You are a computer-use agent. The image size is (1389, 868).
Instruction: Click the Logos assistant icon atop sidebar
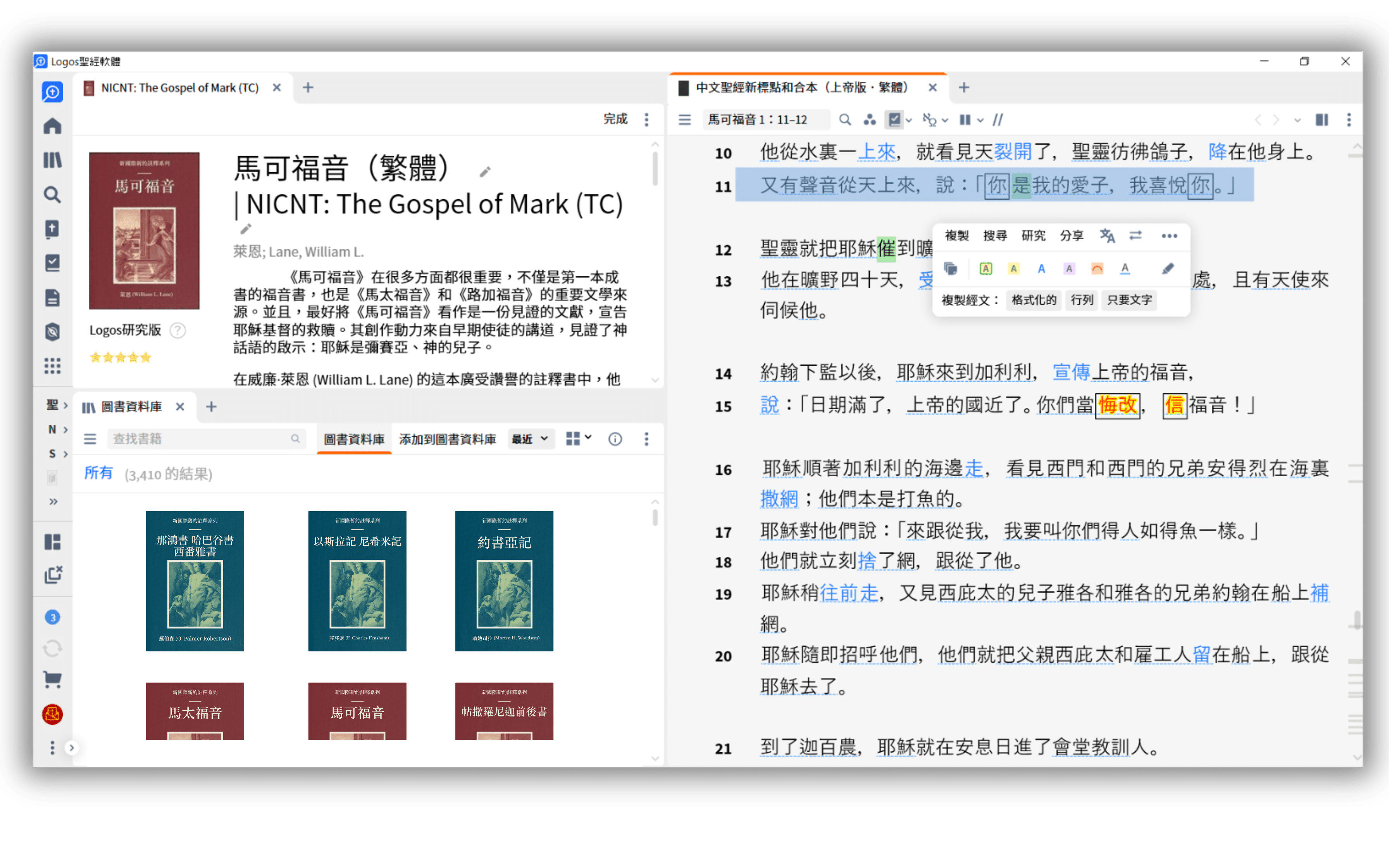coord(52,92)
